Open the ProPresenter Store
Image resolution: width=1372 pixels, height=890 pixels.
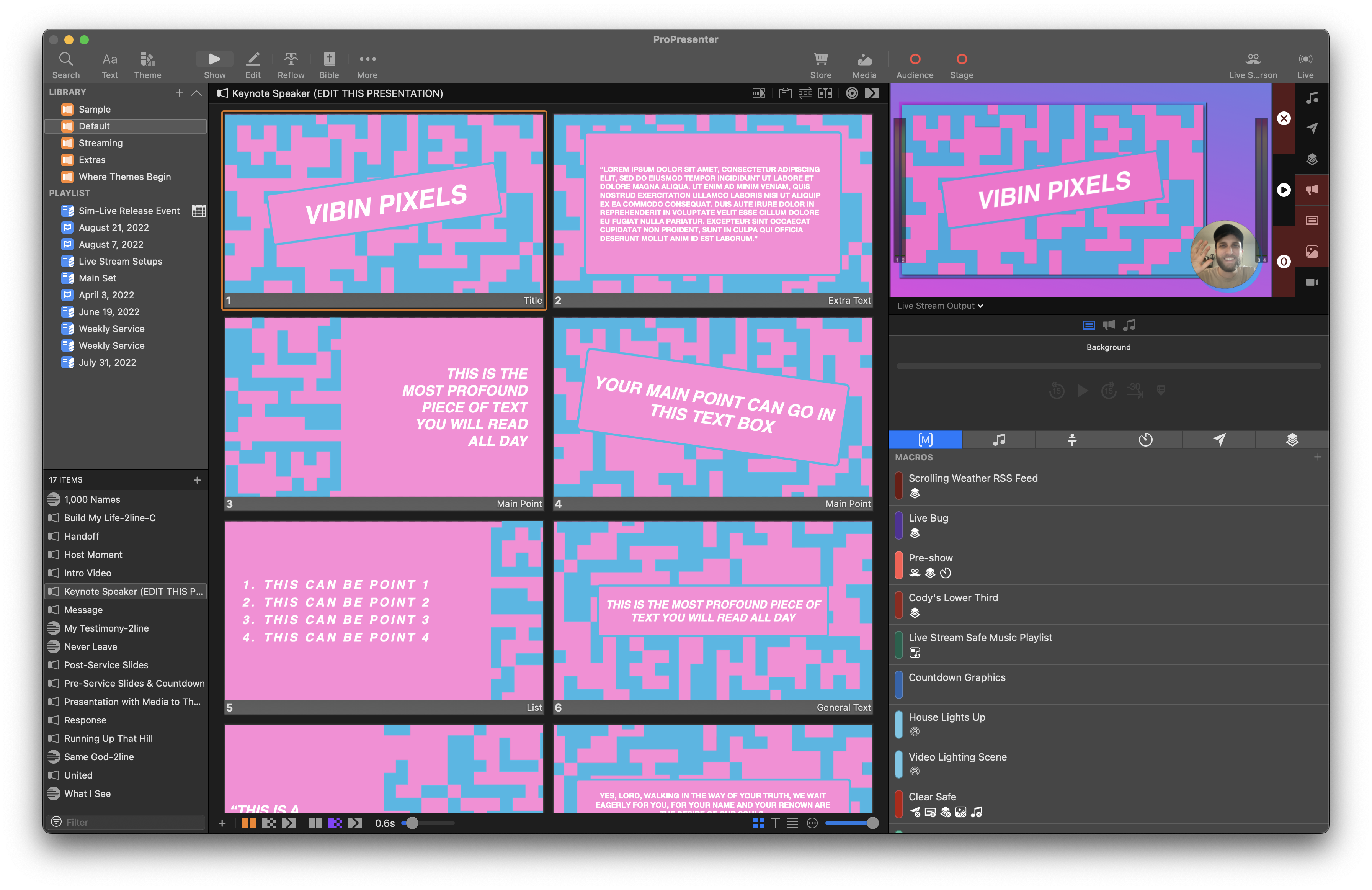[x=820, y=64]
